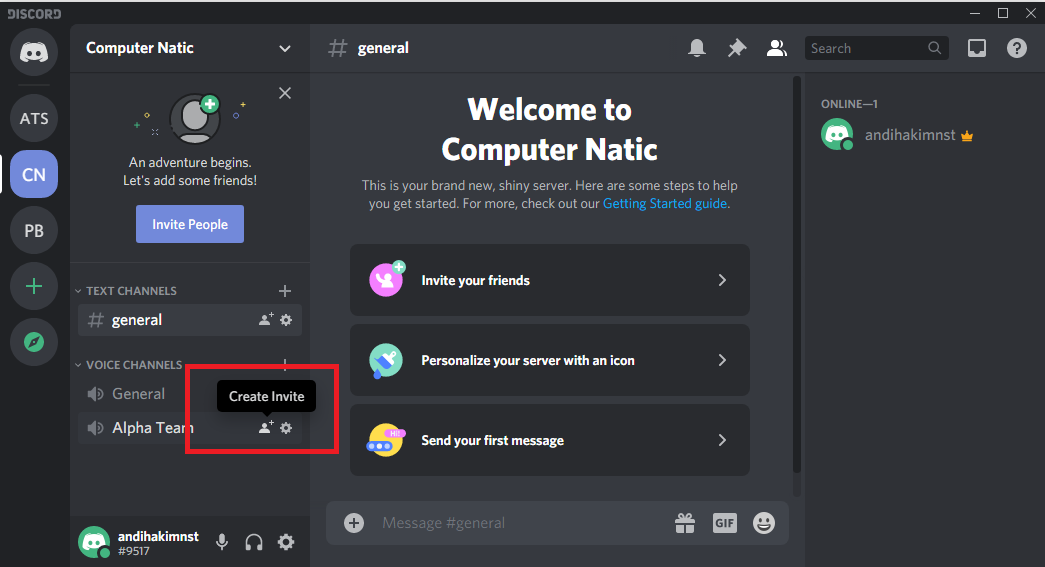
Task: Copy username tag #9517
Action: (x=134, y=551)
